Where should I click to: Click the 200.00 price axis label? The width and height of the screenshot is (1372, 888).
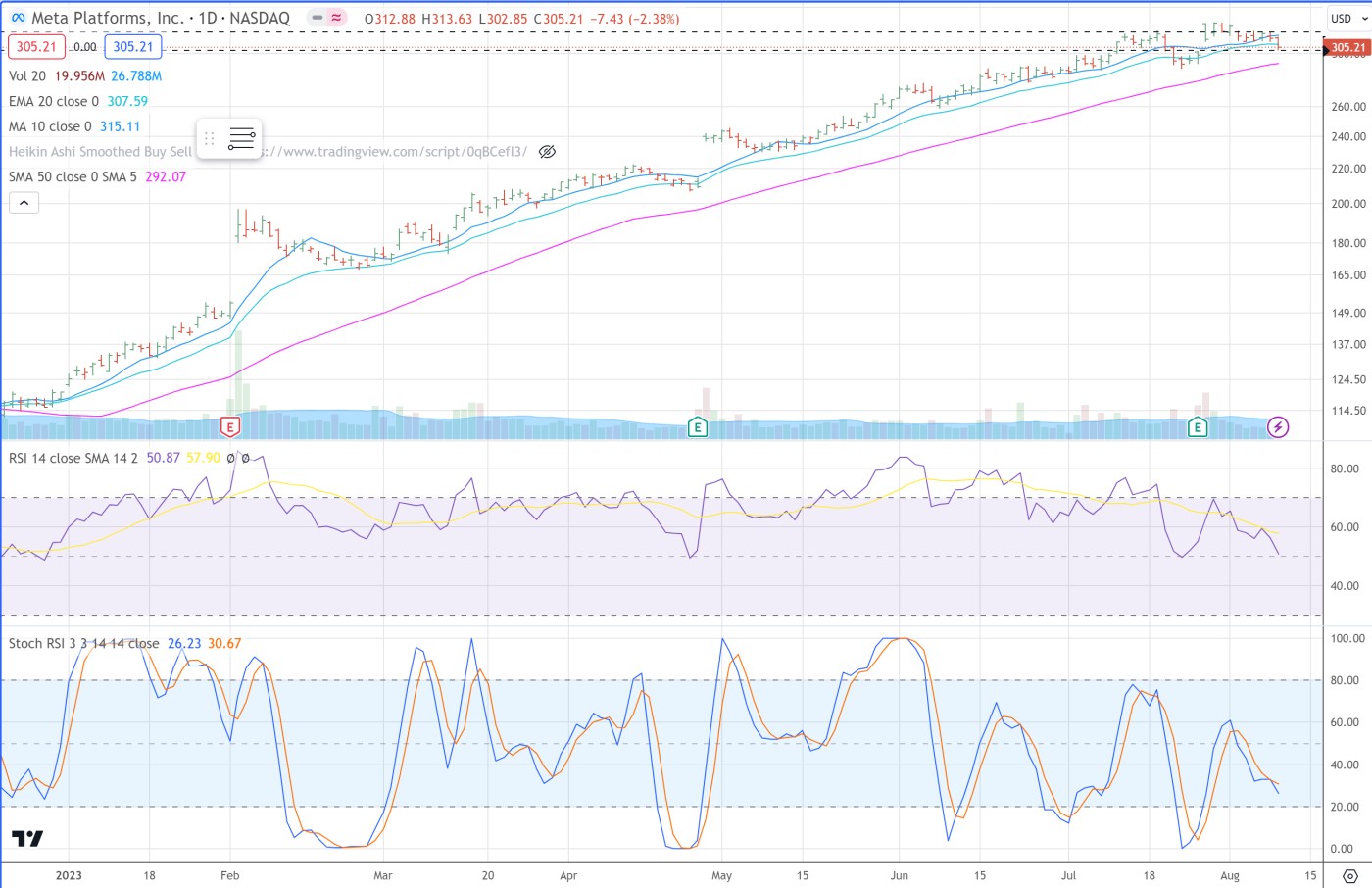coord(1348,204)
